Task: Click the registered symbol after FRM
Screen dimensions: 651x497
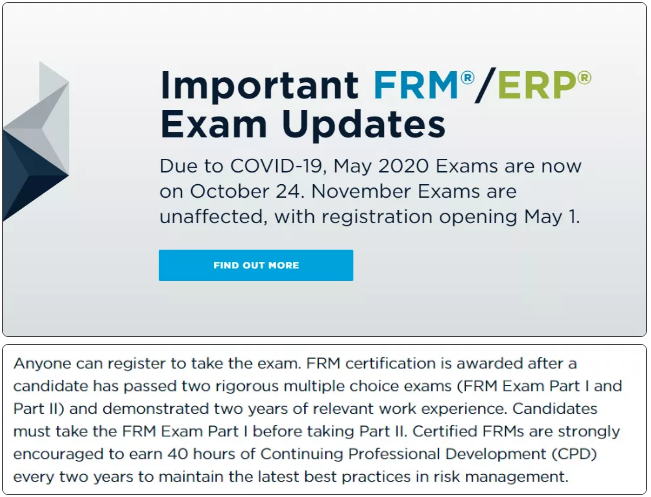Action: [x=467, y=77]
